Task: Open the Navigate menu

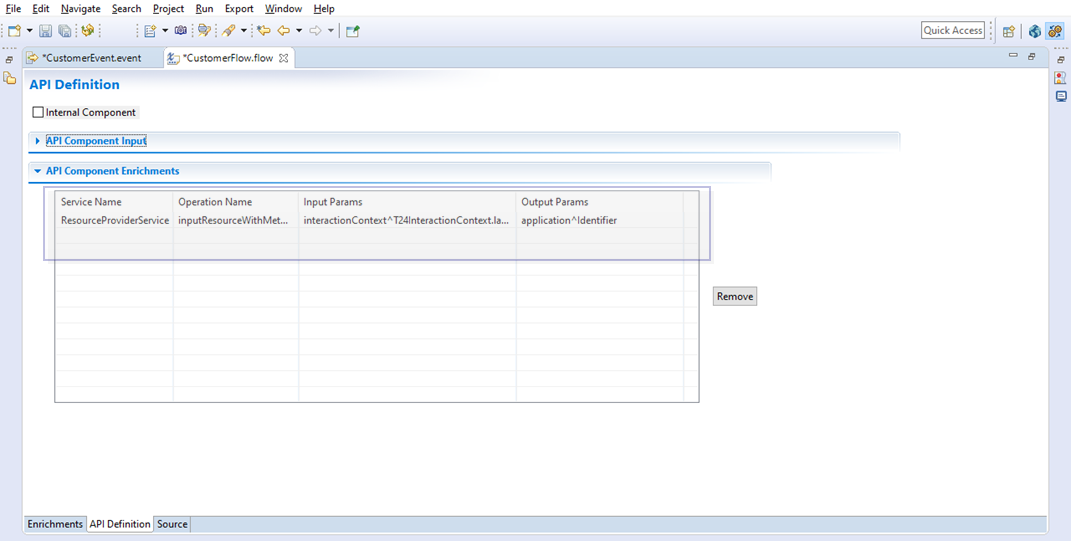Action: tap(80, 9)
